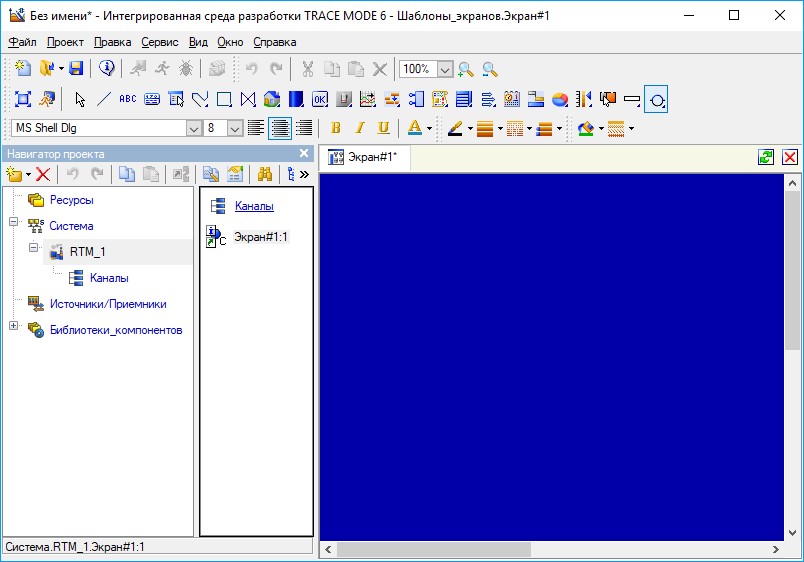Toggle underline text formatting
Image resolution: width=804 pixels, height=562 pixels.
(x=383, y=128)
